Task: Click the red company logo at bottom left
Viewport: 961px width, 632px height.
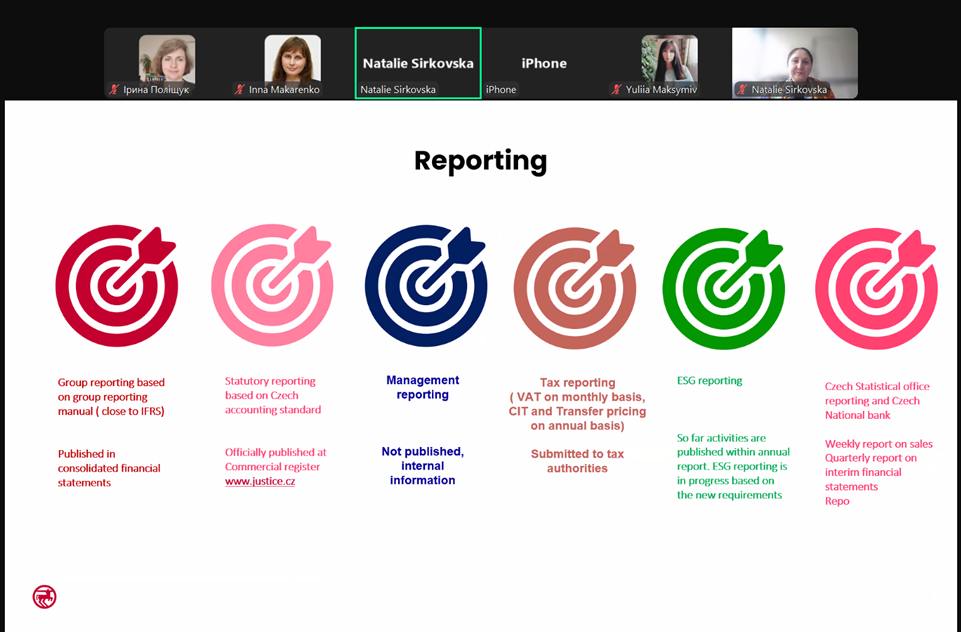Action: [x=44, y=596]
